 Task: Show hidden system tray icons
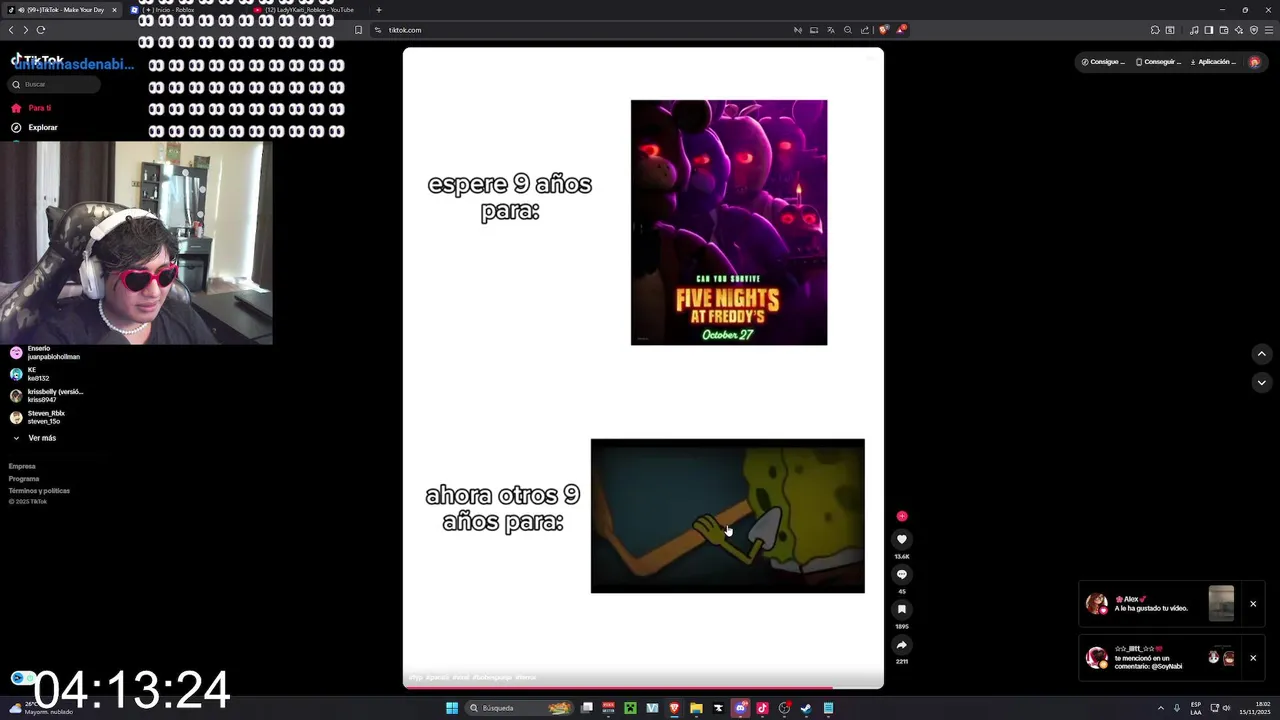[1161, 708]
